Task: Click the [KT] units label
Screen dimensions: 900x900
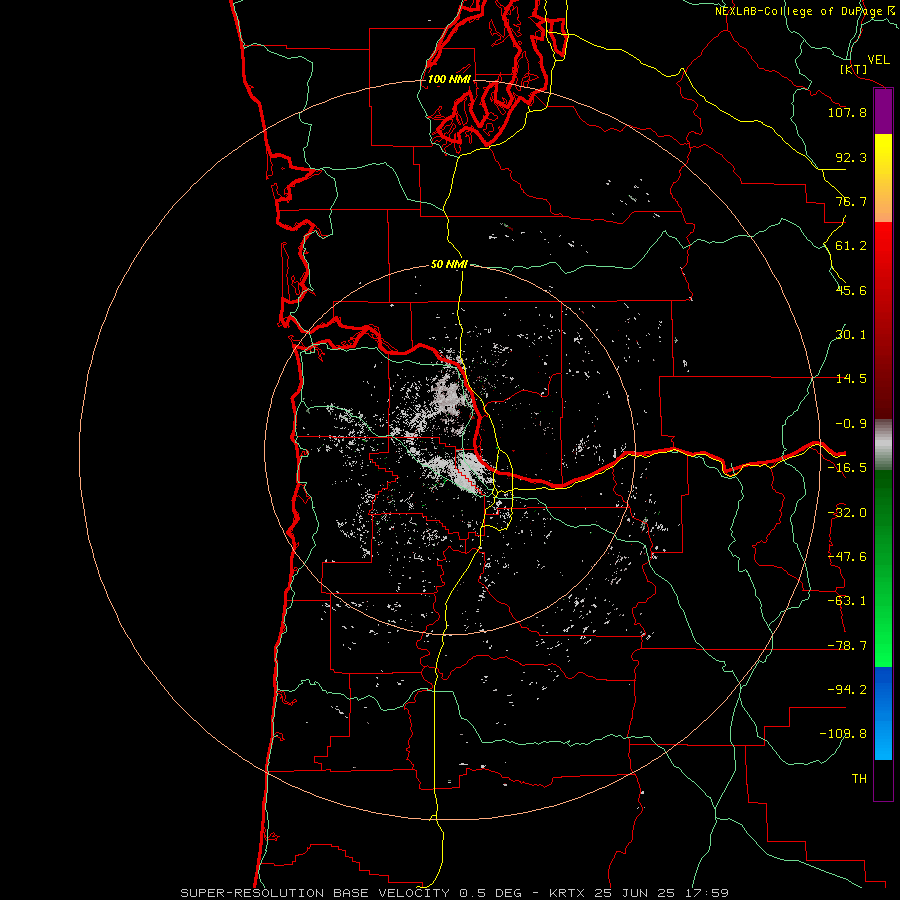Action: pyautogui.click(x=854, y=69)
